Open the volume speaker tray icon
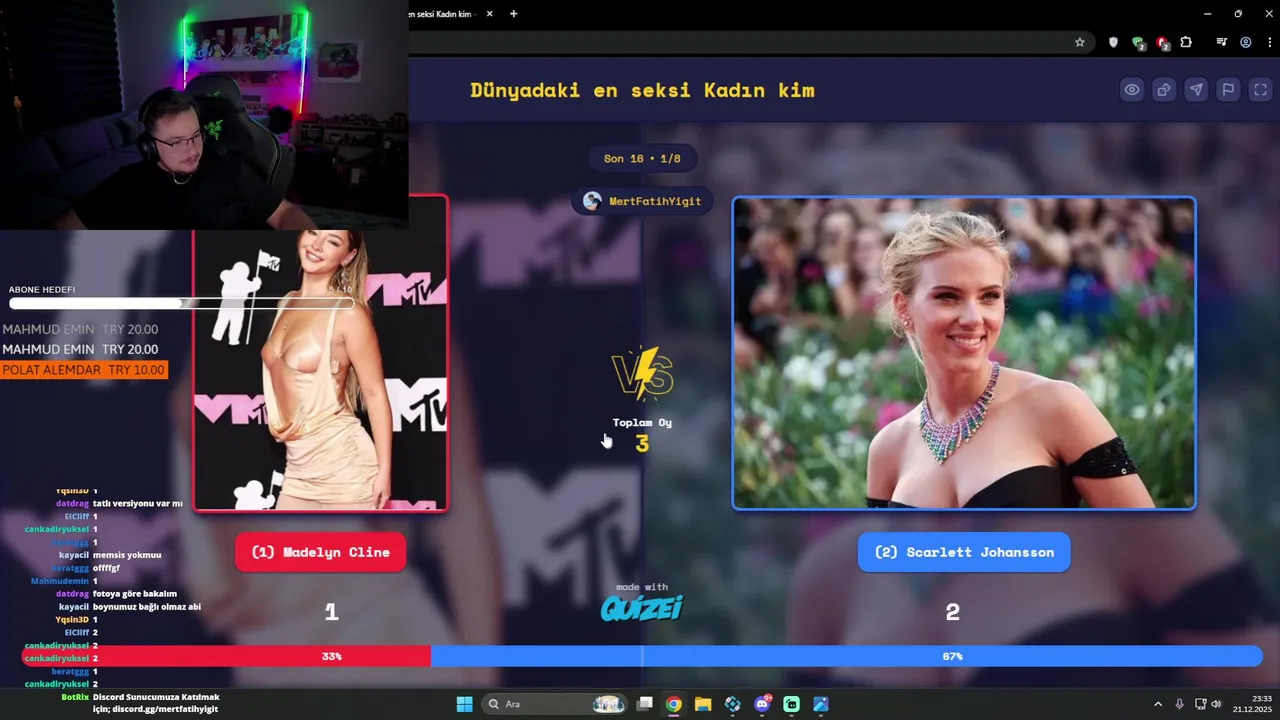The image size is (1280, 720). [1216, 704]
